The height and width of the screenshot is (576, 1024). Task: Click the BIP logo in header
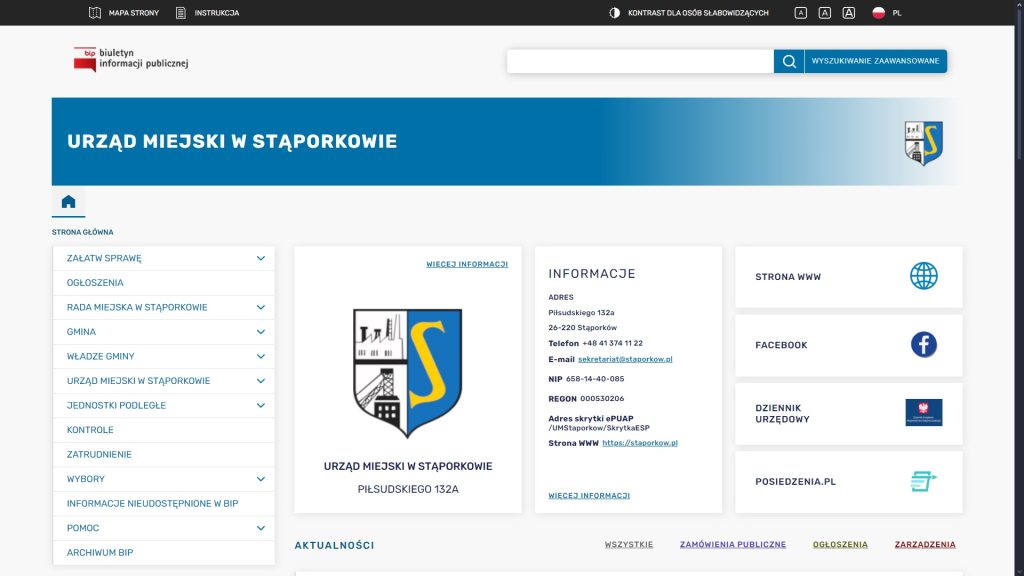click(131, 59)
